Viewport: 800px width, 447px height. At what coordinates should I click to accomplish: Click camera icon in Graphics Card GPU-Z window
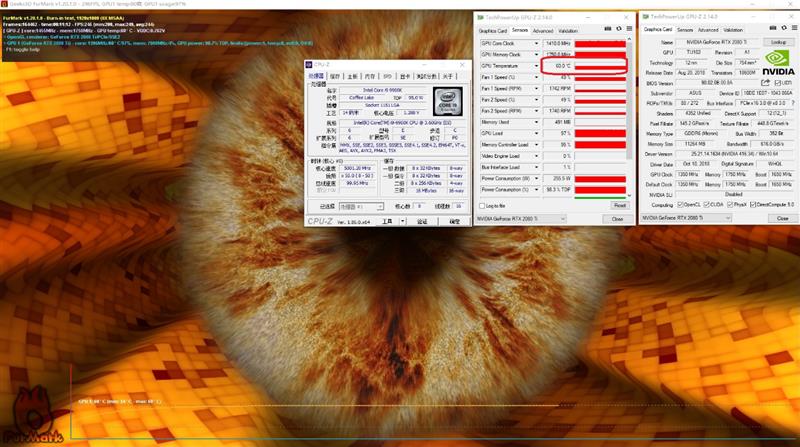773,28
